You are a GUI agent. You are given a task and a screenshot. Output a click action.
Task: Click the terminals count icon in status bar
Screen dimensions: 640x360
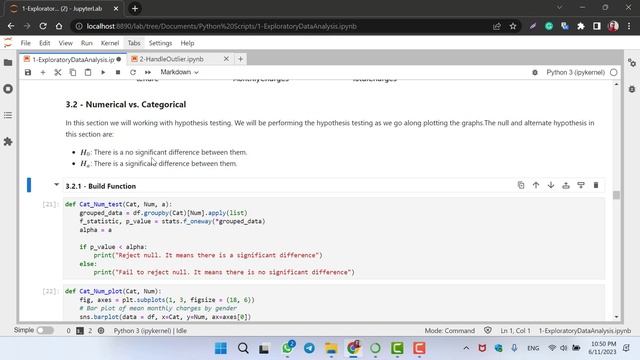click(x=80, y=331)
